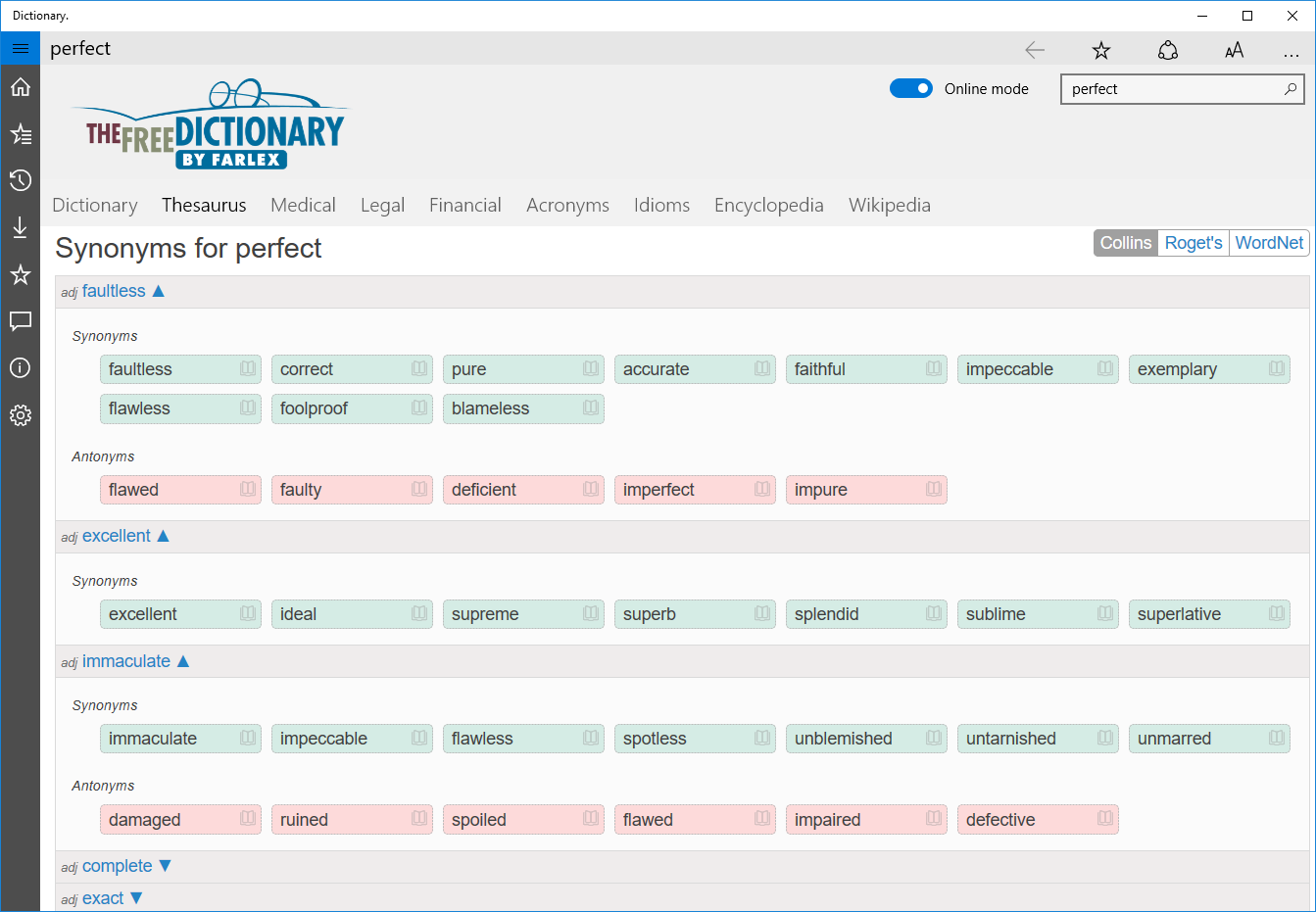The height and width of the screenshot is (912, 1316).
Task: Adjust text size with the AA icon
Action: (x=1234, y=49)
